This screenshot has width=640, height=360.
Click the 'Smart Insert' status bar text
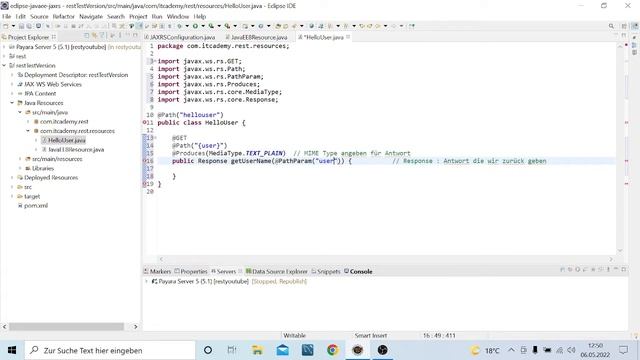click(371, 336)
